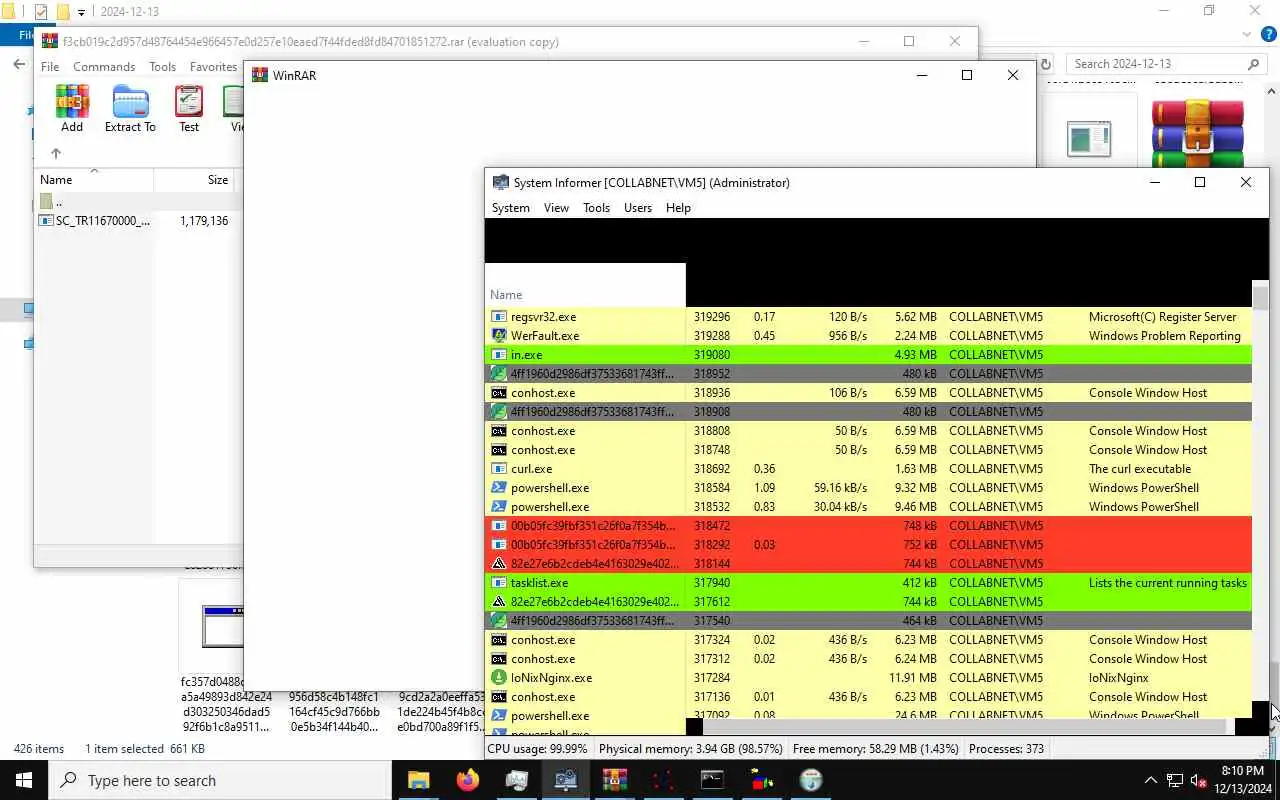Open the System menu in System Informer
The height and width of the screenshot is (800, 1280).
pos(510,208)
